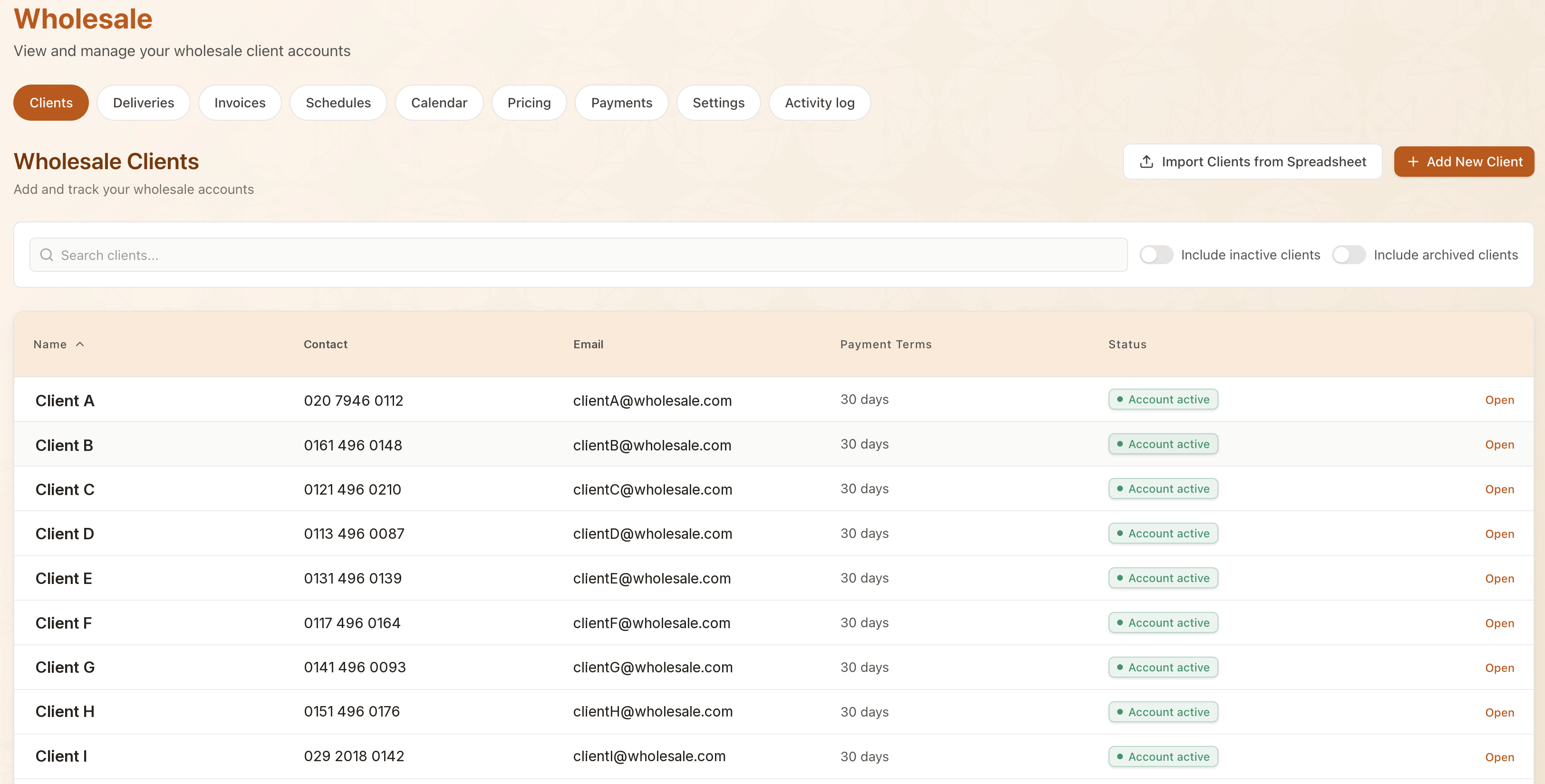Image resolution: width=1545 pixels, height=784 pixels.
Task: Click the Client I name
Action: tap(61, 756)
